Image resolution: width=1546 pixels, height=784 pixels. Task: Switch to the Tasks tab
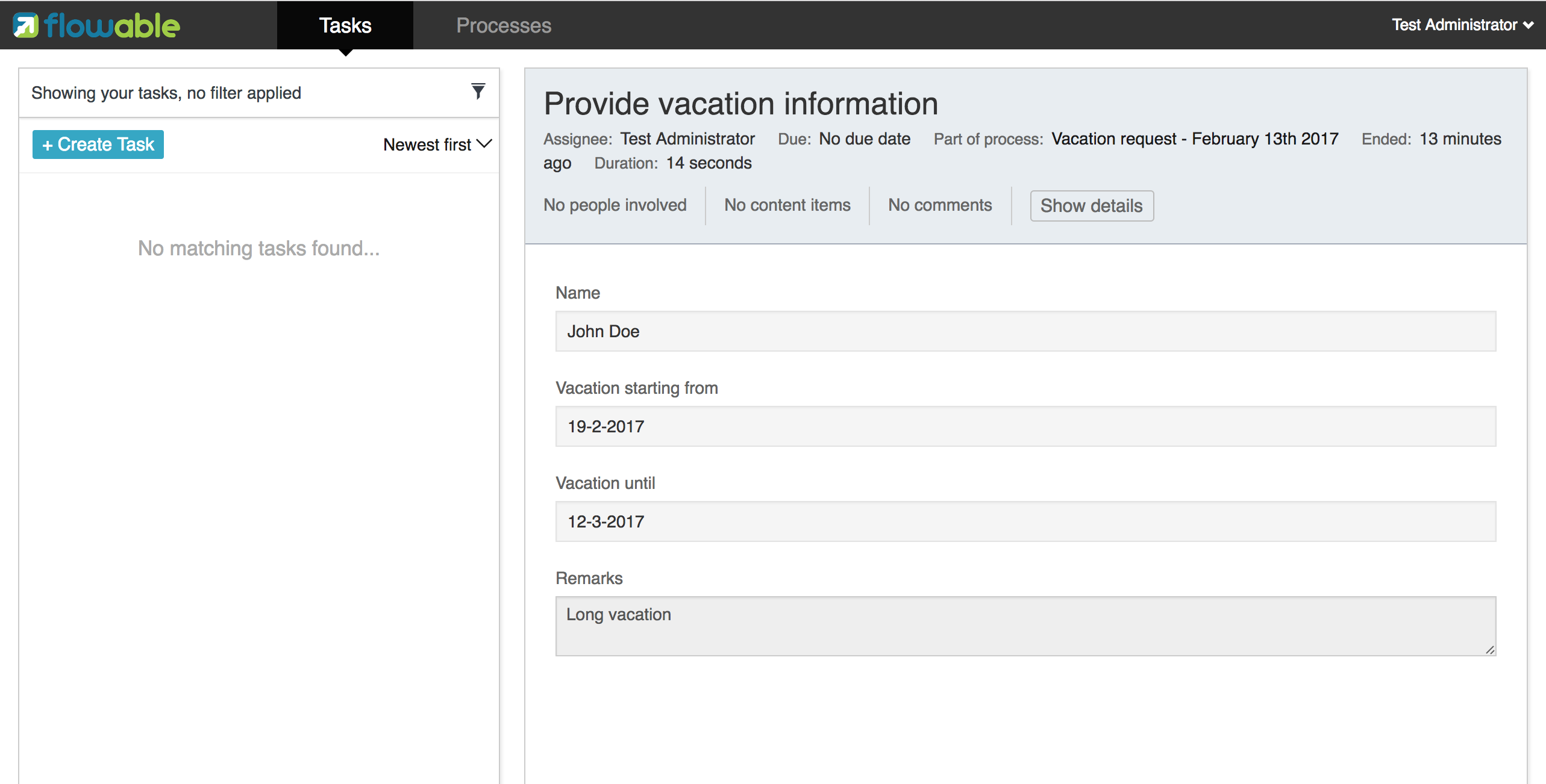345,25
